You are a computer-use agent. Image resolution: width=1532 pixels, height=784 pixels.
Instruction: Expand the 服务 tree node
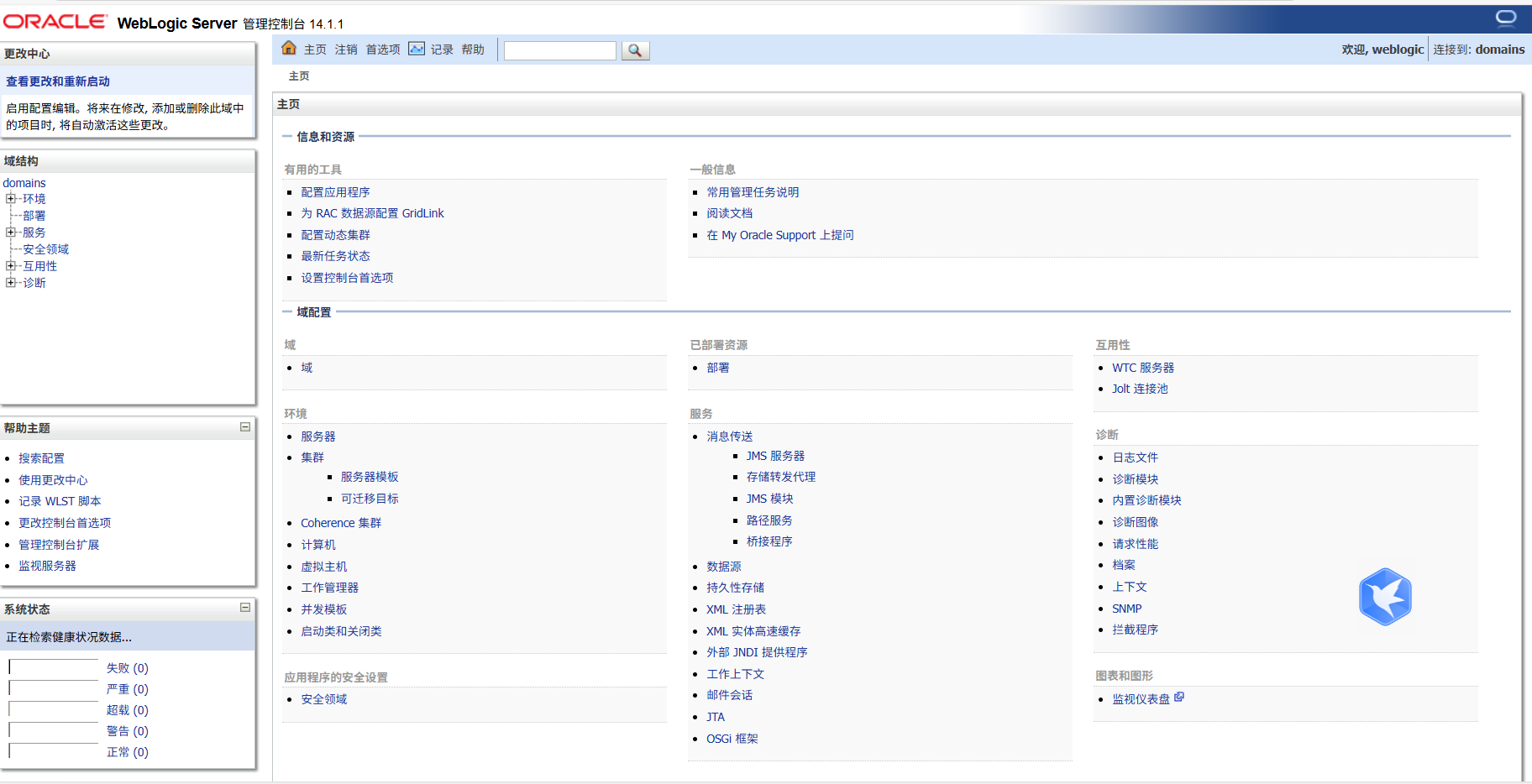coord(11,233)
